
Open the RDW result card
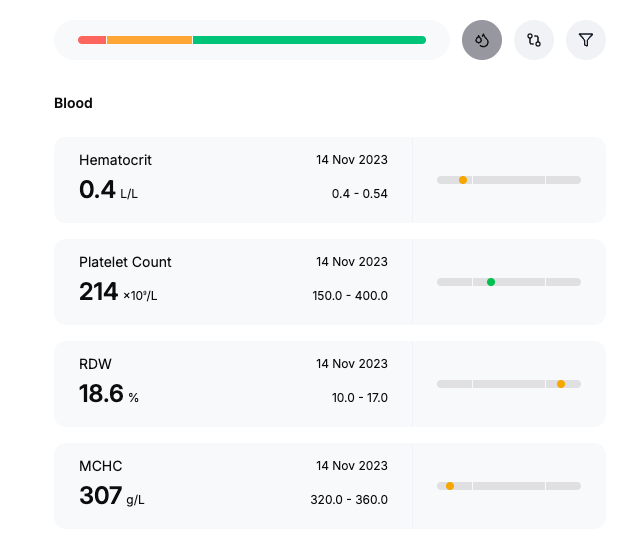point(330,384)
